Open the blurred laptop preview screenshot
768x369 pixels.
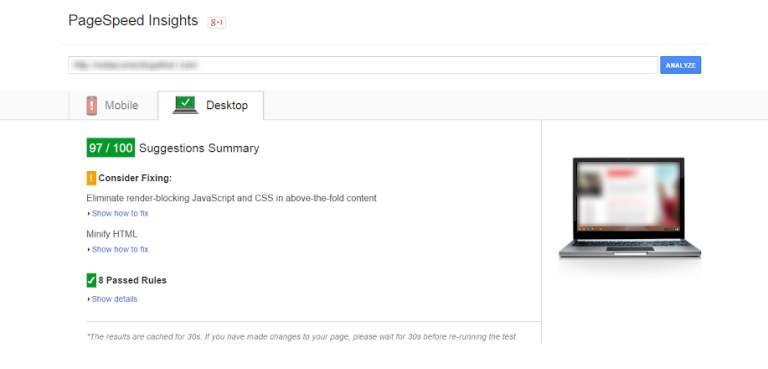coord(629,207)
